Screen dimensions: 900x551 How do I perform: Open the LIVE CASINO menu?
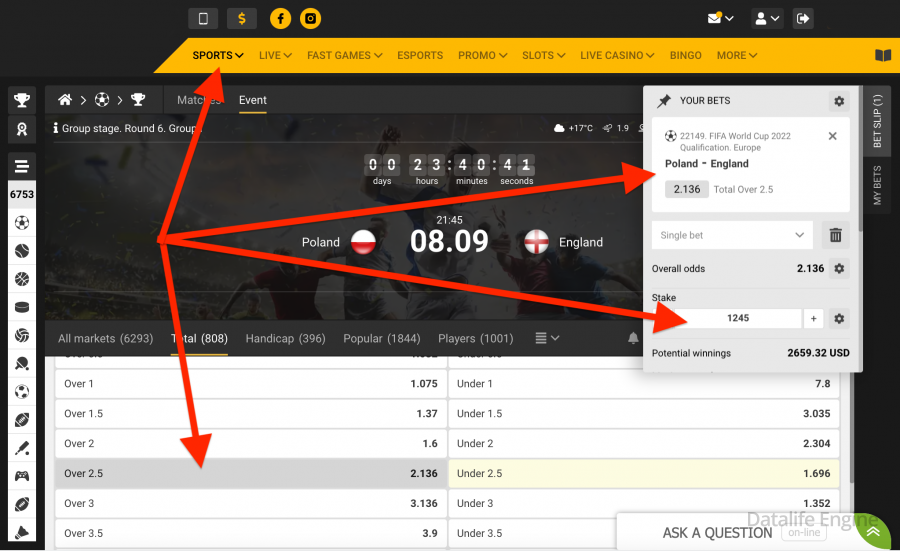617,55
